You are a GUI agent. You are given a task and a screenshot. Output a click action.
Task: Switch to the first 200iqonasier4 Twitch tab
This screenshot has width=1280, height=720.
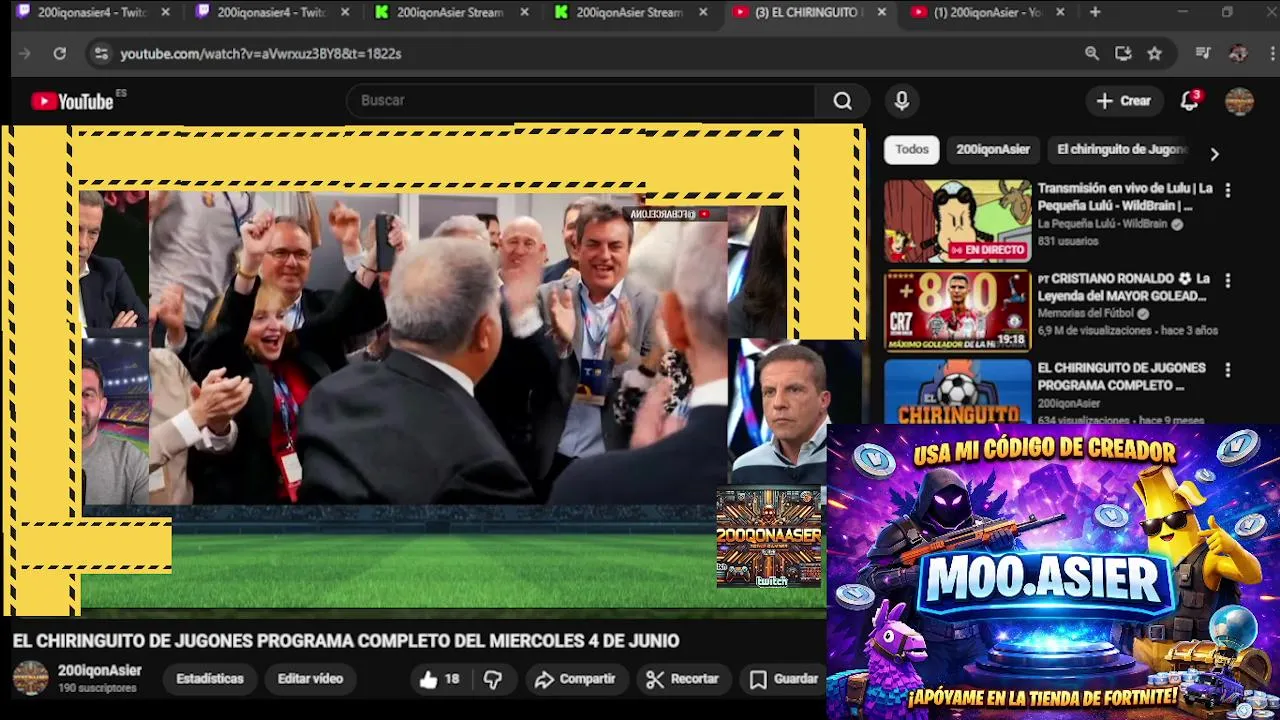pos(92,12)
